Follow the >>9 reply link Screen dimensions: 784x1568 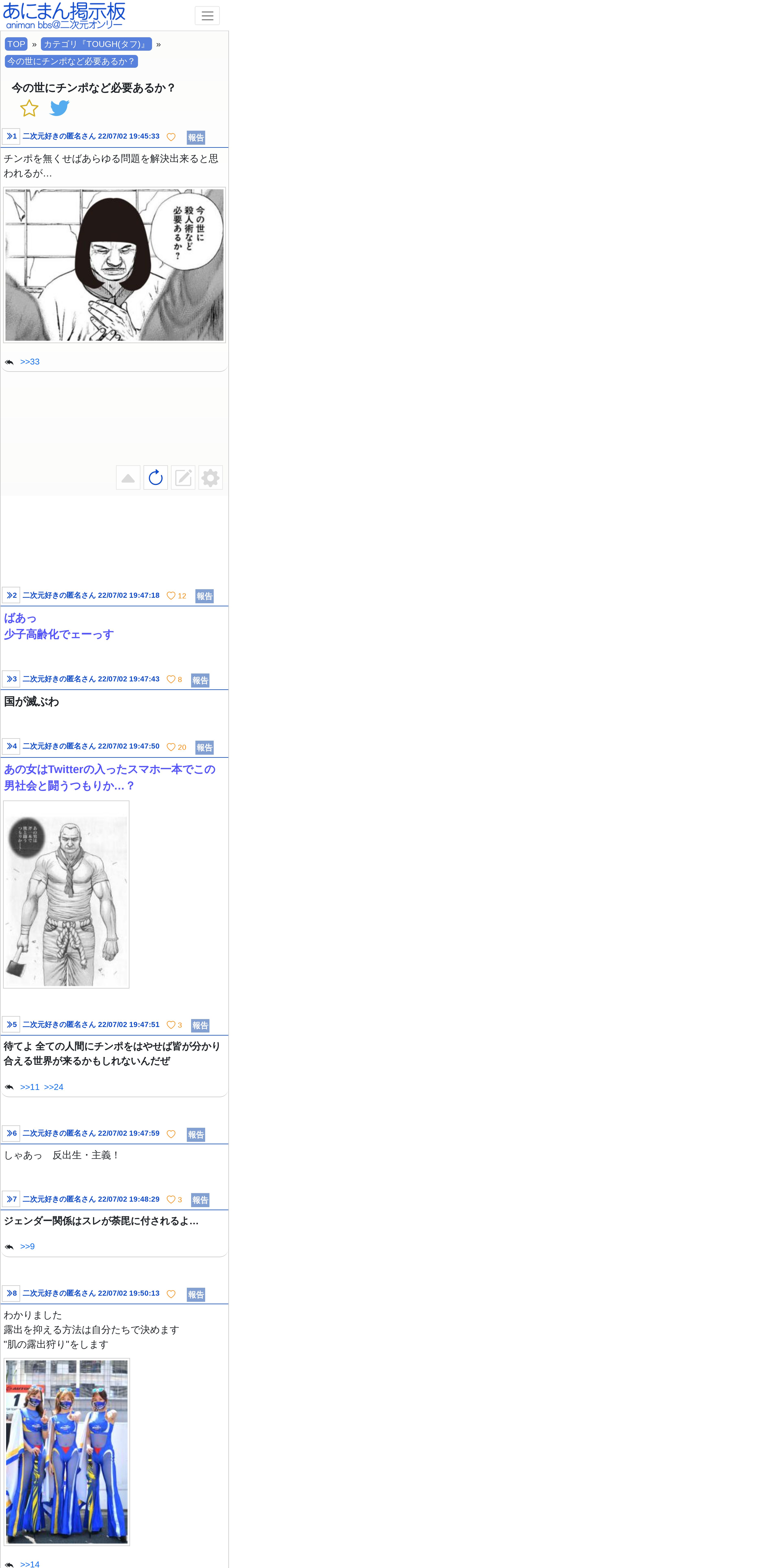[x=27, y=1247]
